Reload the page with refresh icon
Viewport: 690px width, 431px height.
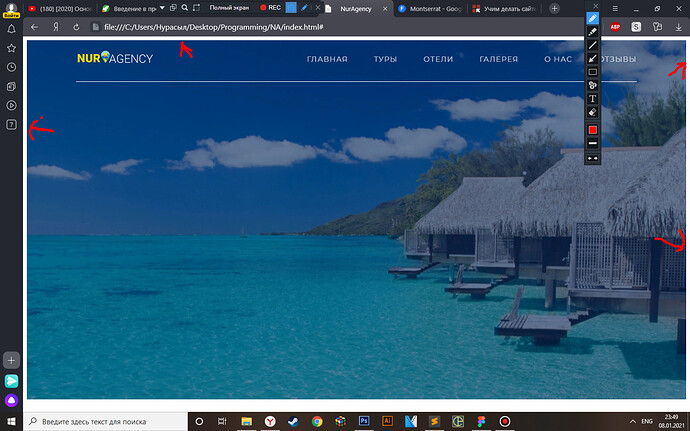pos(76,27)
